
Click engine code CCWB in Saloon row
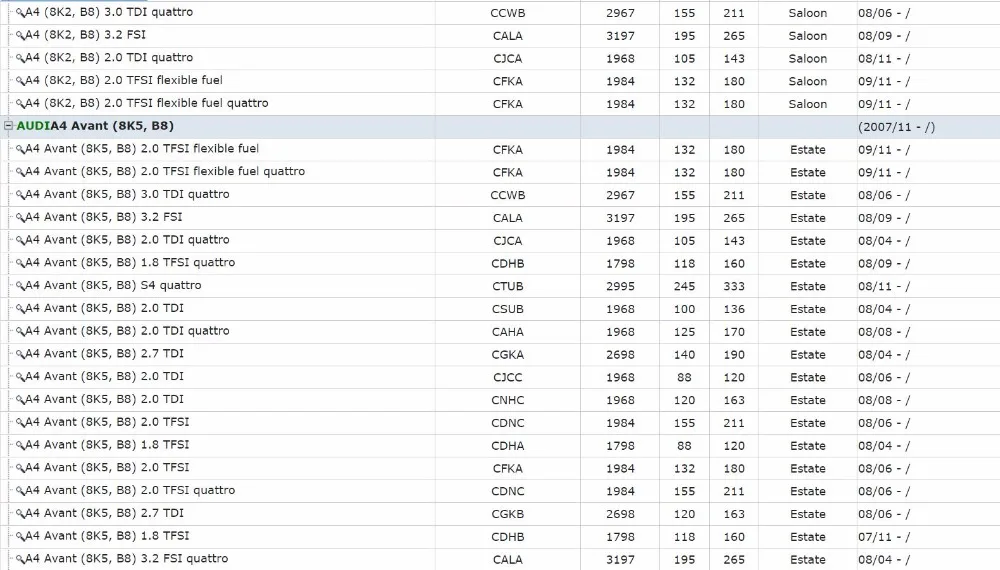[x=508, y=13]
